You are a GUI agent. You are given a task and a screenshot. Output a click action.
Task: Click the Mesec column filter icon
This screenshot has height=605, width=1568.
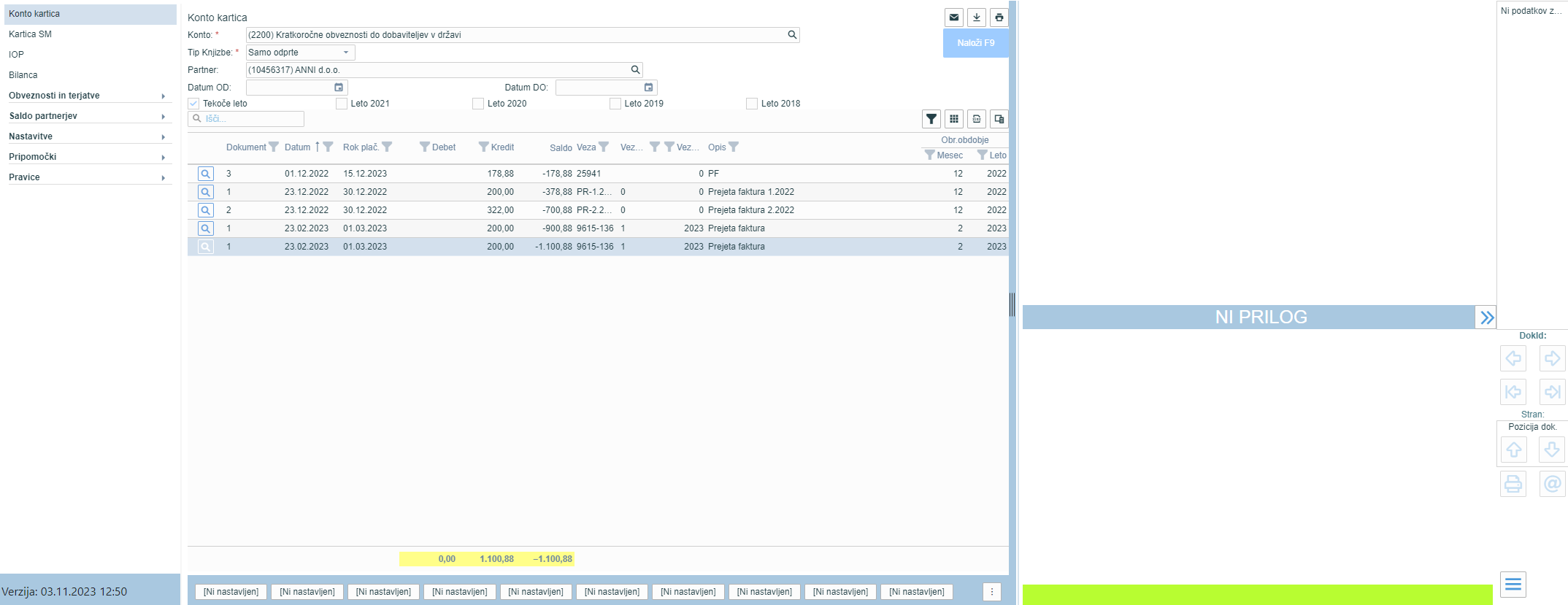coord(929,155)
